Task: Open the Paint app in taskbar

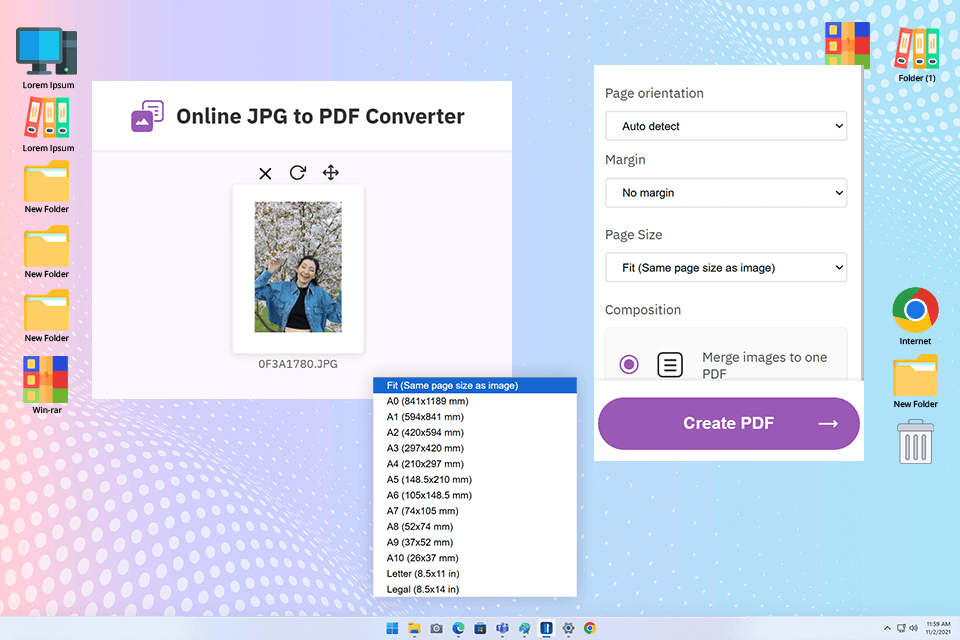Action: [525, 628]
